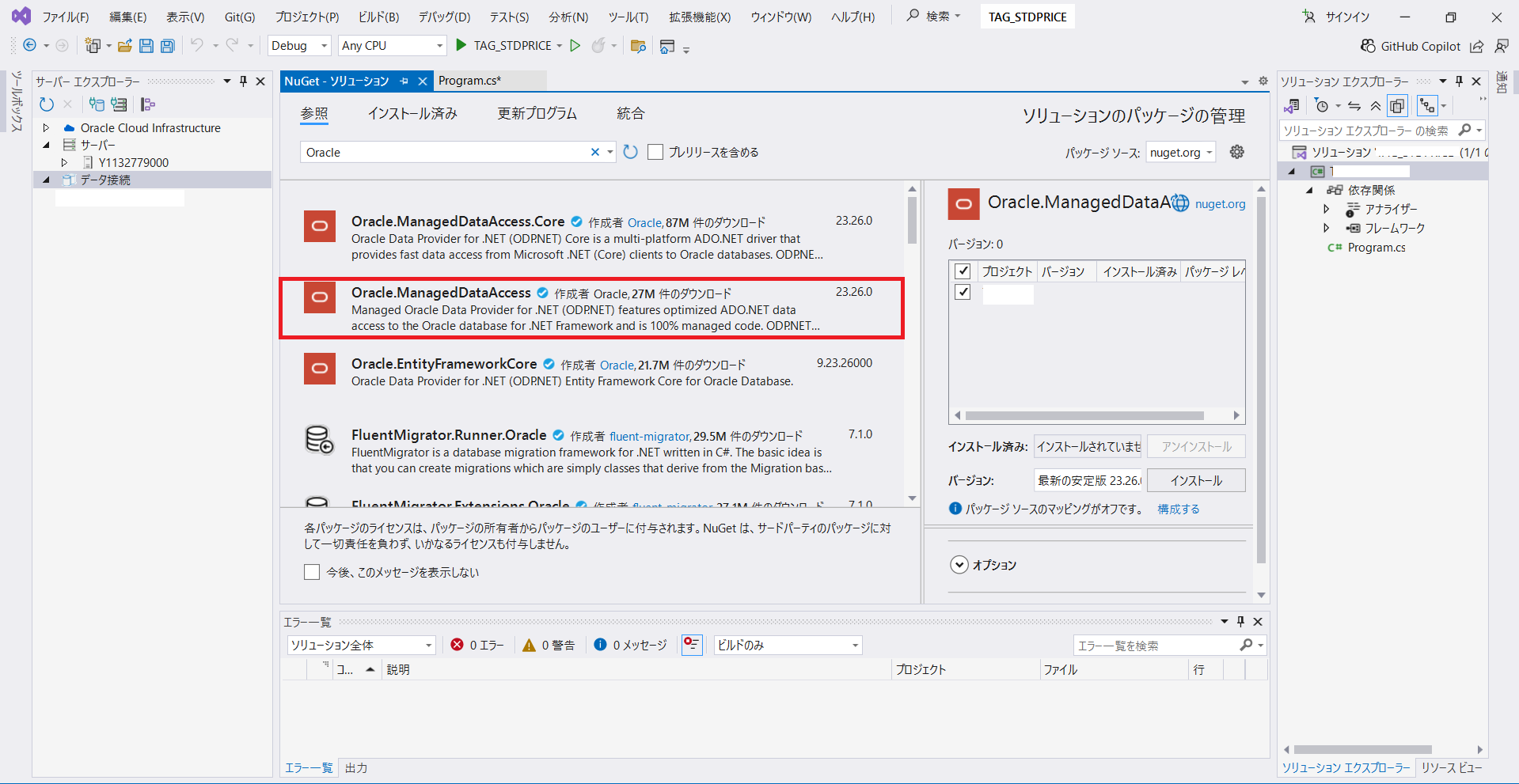Screen dimensions: 1519x784
Task: Click the Save All toolbar icon
Action: 167,46
